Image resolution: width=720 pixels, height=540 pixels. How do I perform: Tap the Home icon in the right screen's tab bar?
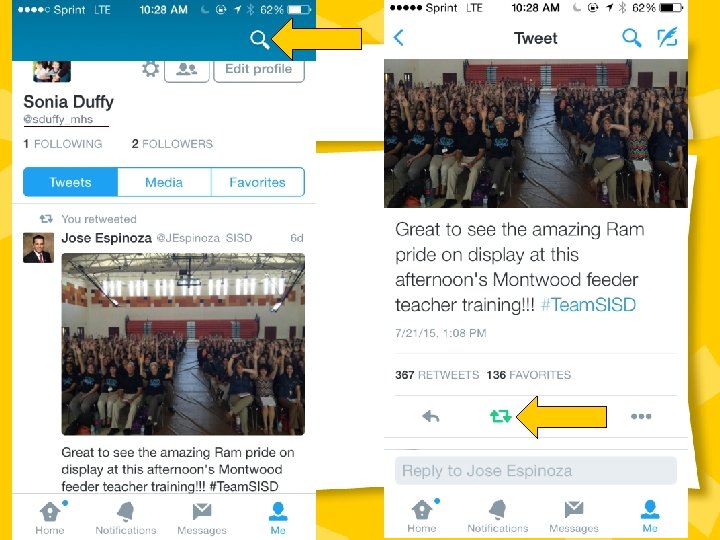click(x=422, y=516)
